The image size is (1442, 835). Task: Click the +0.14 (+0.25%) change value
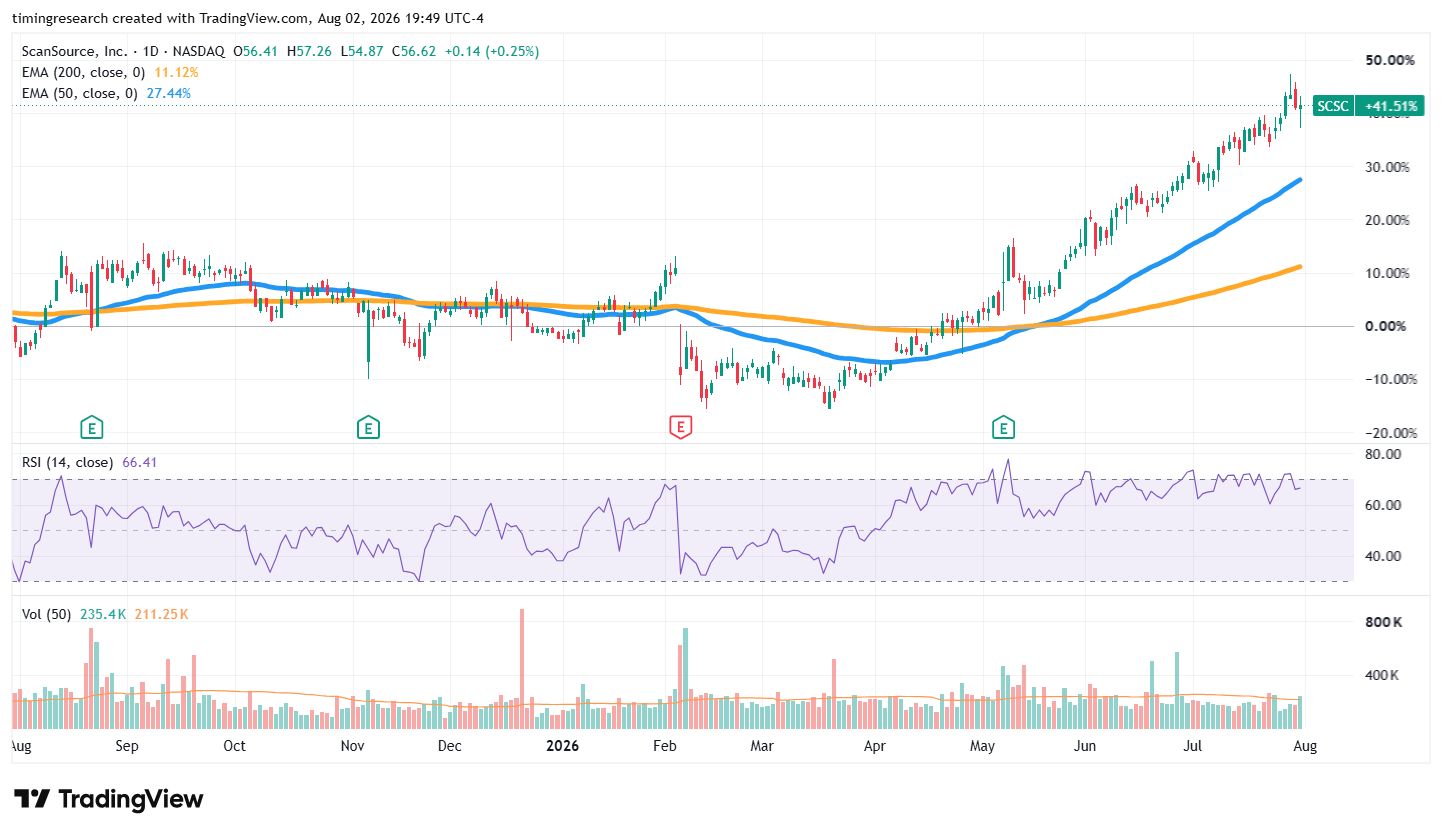tap(492, 51)
